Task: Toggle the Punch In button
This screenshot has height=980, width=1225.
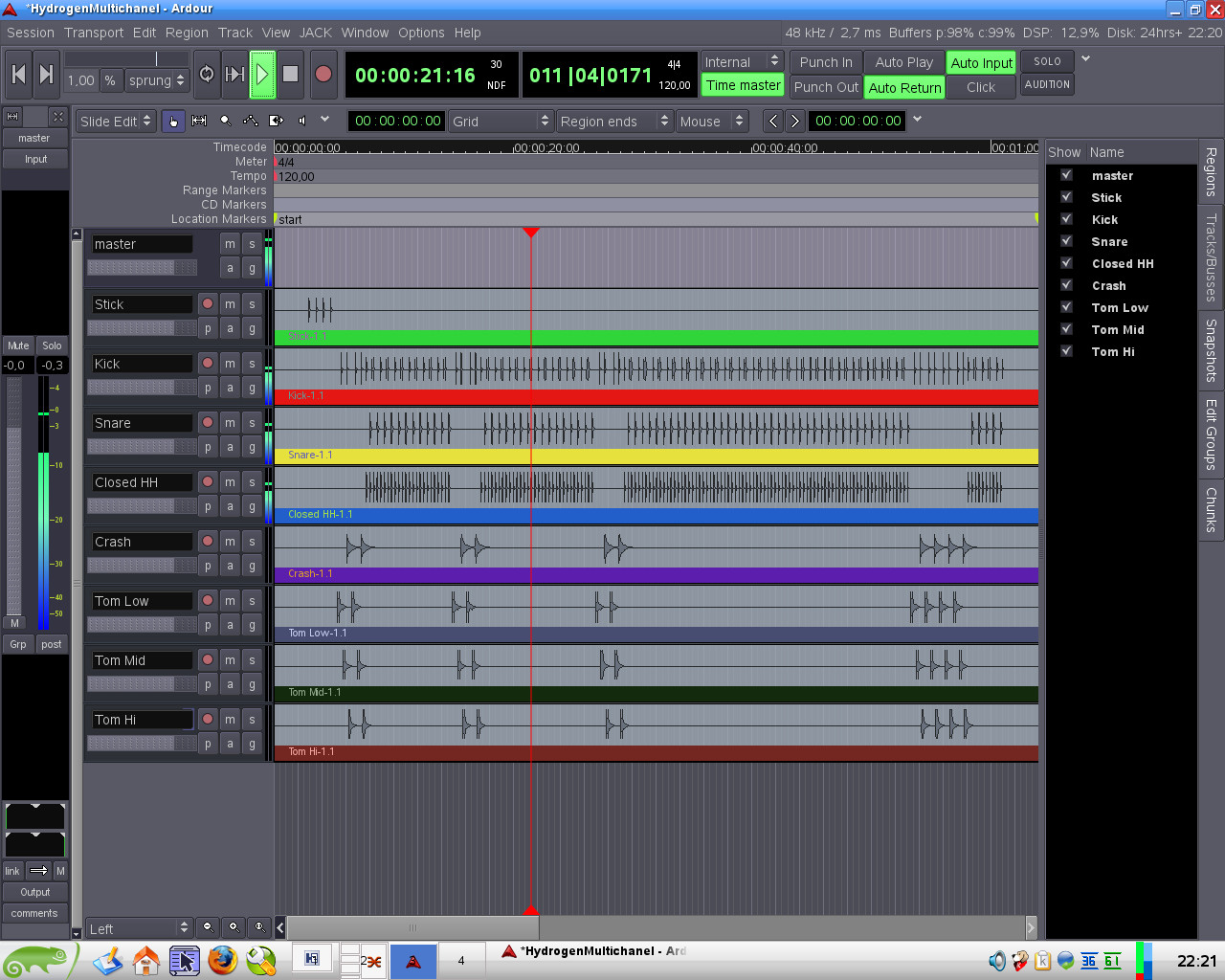Action: coord(826,62)
